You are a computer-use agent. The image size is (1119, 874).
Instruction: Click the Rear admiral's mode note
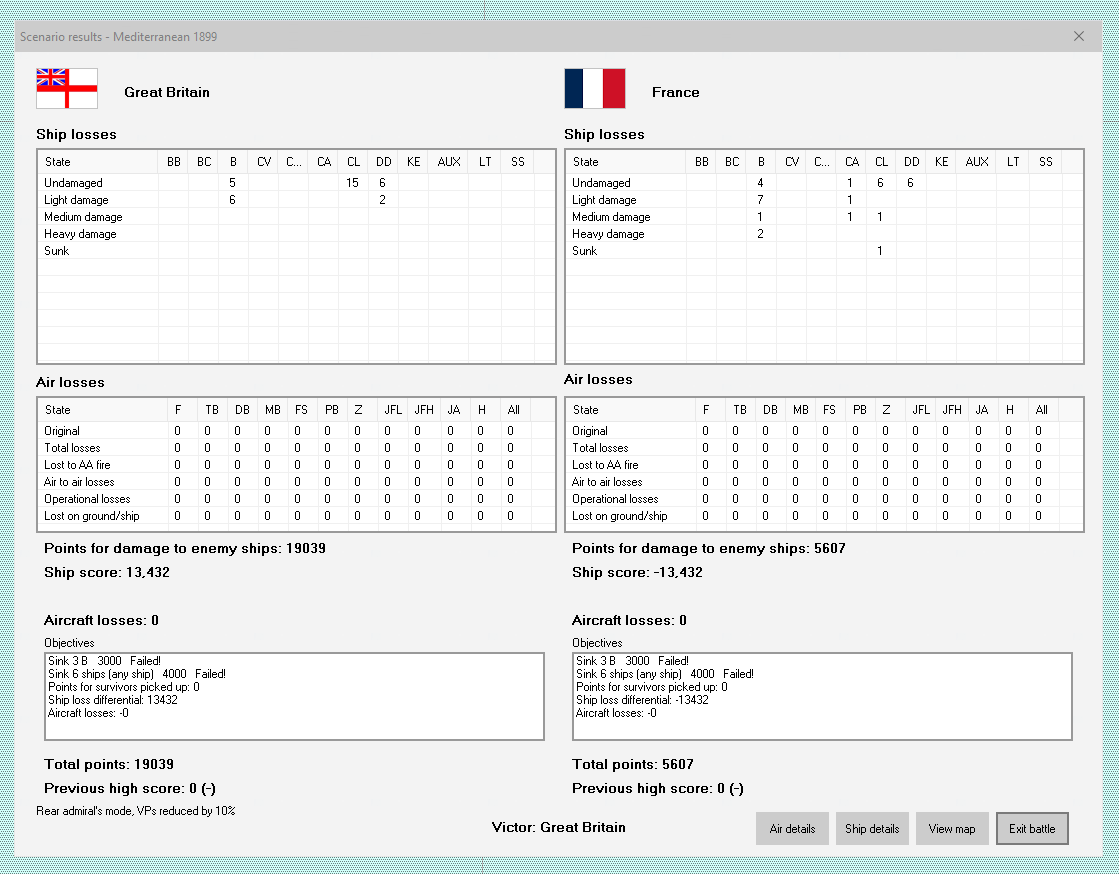tap(136, 811)
